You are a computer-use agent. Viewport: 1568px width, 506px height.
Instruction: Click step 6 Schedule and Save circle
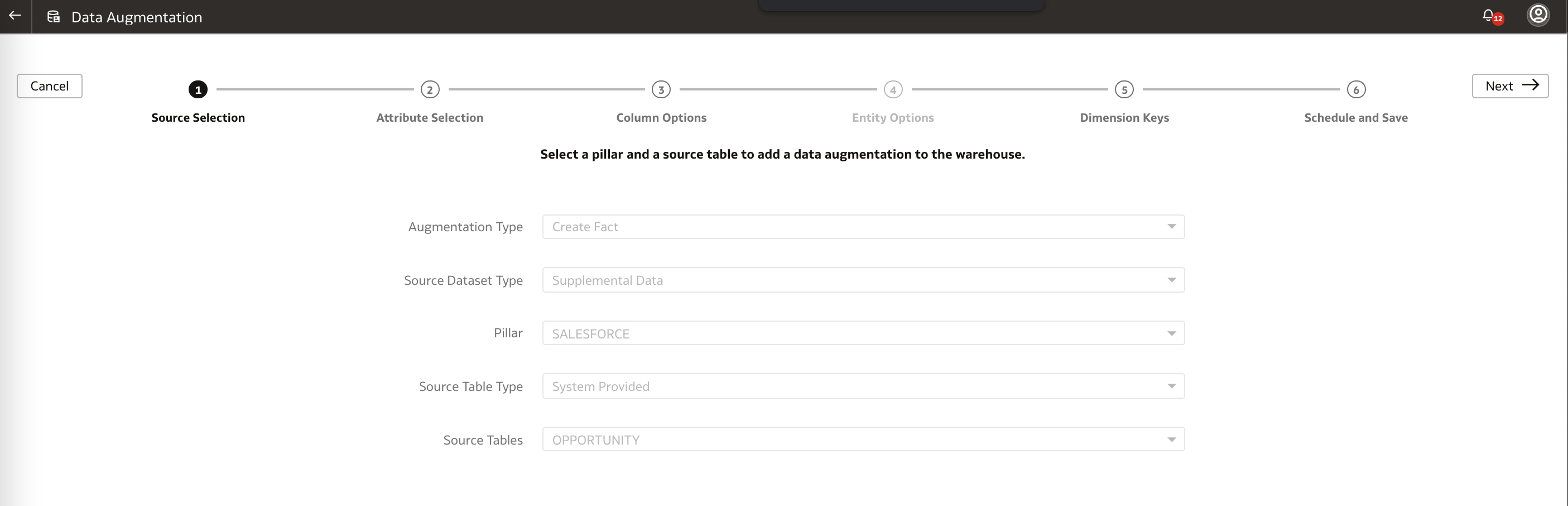pos(1355,89)
